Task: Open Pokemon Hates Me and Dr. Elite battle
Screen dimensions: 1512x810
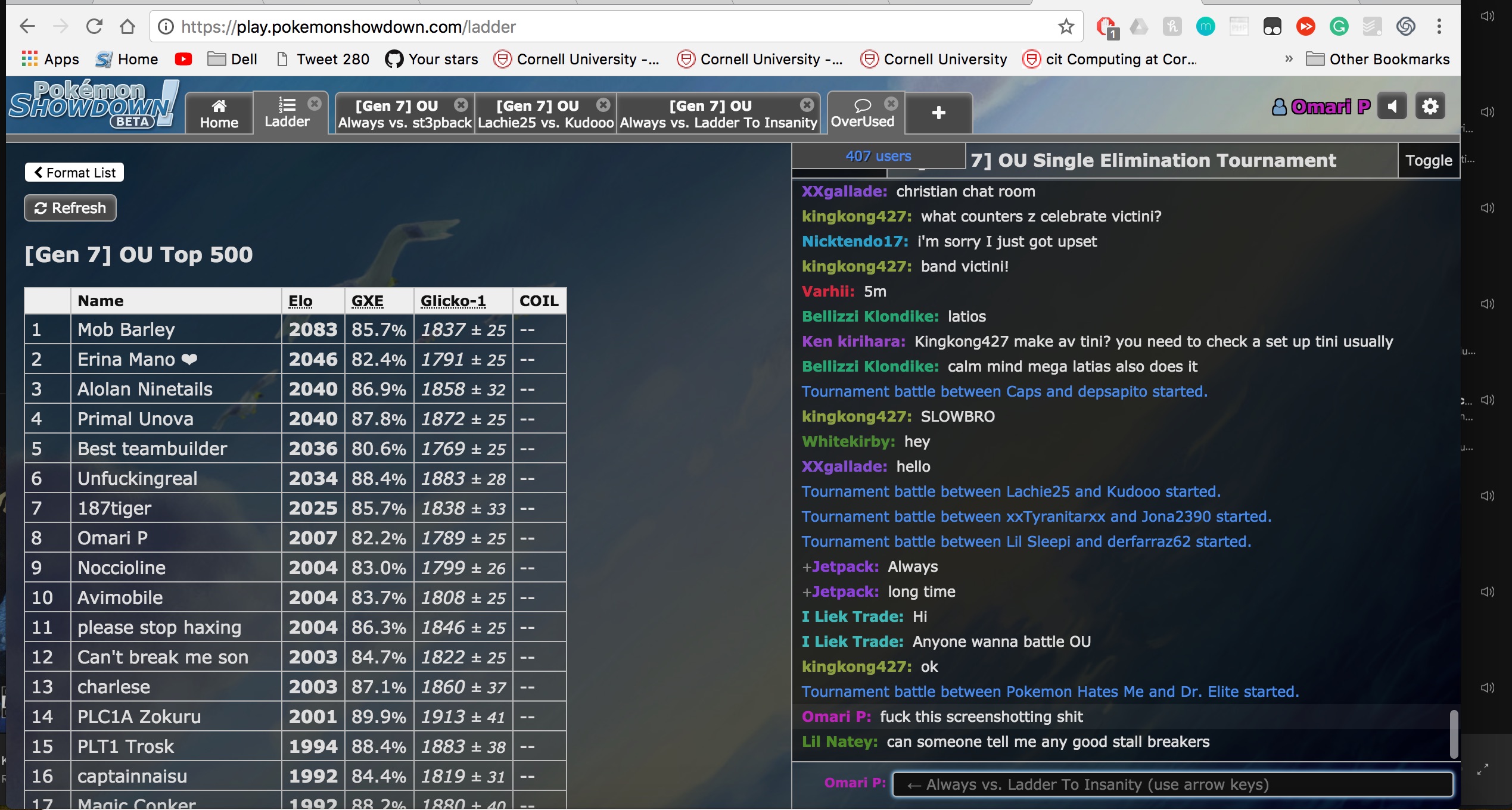Action: (1050, 691)
